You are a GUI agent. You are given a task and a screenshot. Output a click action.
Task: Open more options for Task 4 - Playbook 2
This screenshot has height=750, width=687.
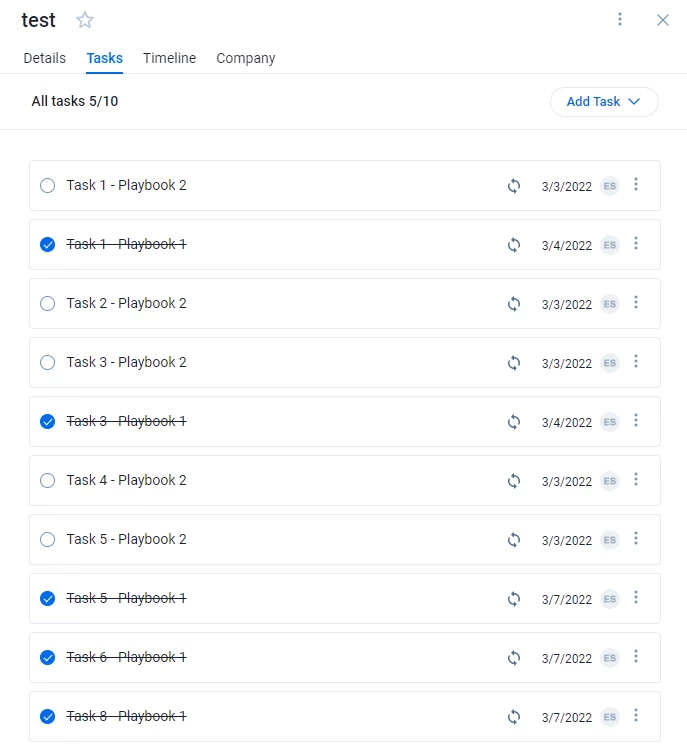pos(636,479)
